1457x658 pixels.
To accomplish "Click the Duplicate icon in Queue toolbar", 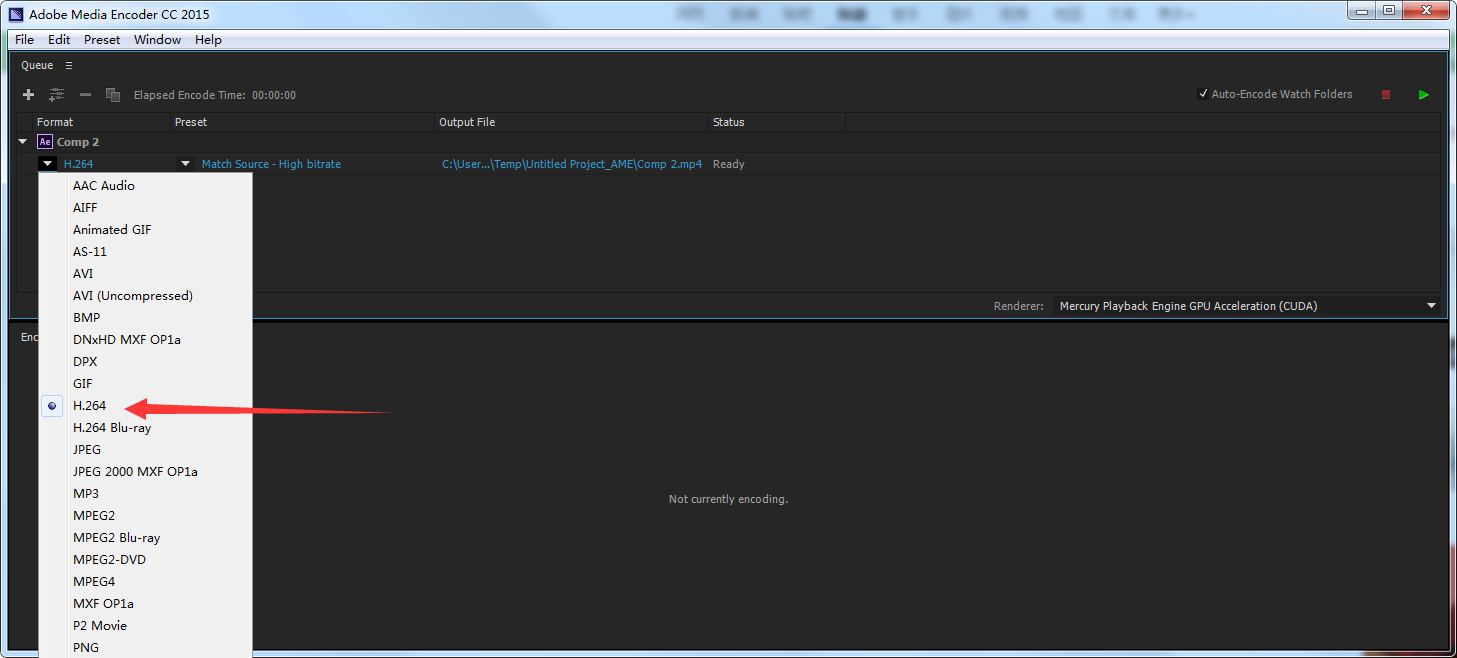I will pos(113,95).
